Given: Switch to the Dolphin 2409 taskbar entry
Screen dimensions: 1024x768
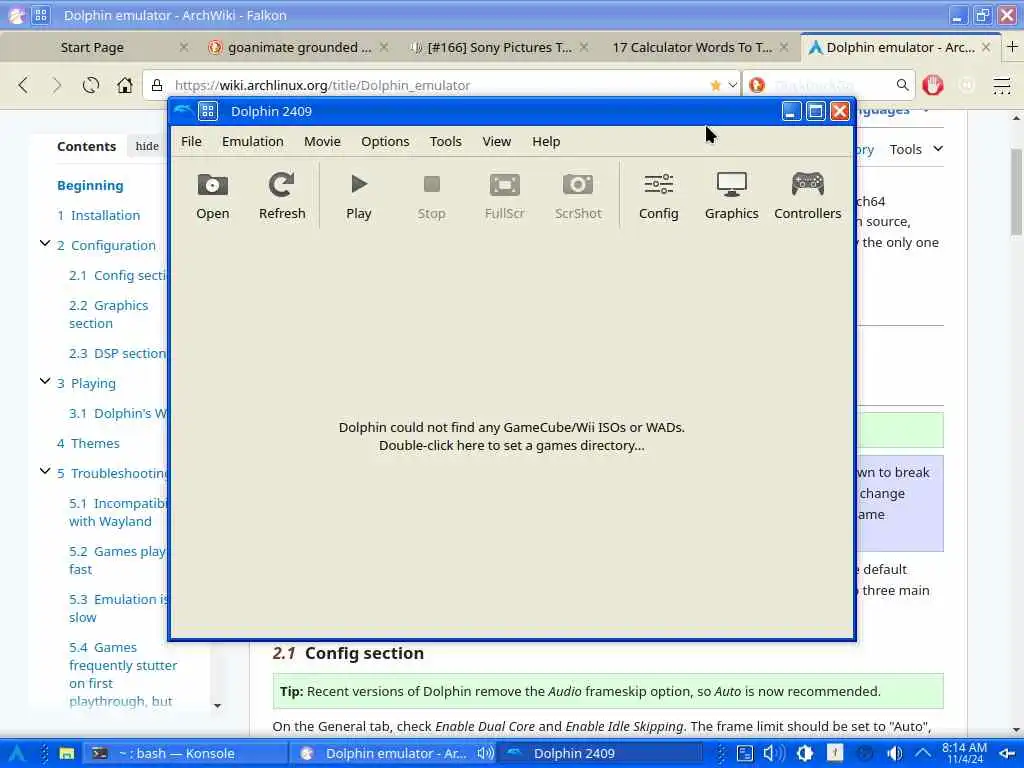Looking at the screenshot, I should (x=601, y=753).
